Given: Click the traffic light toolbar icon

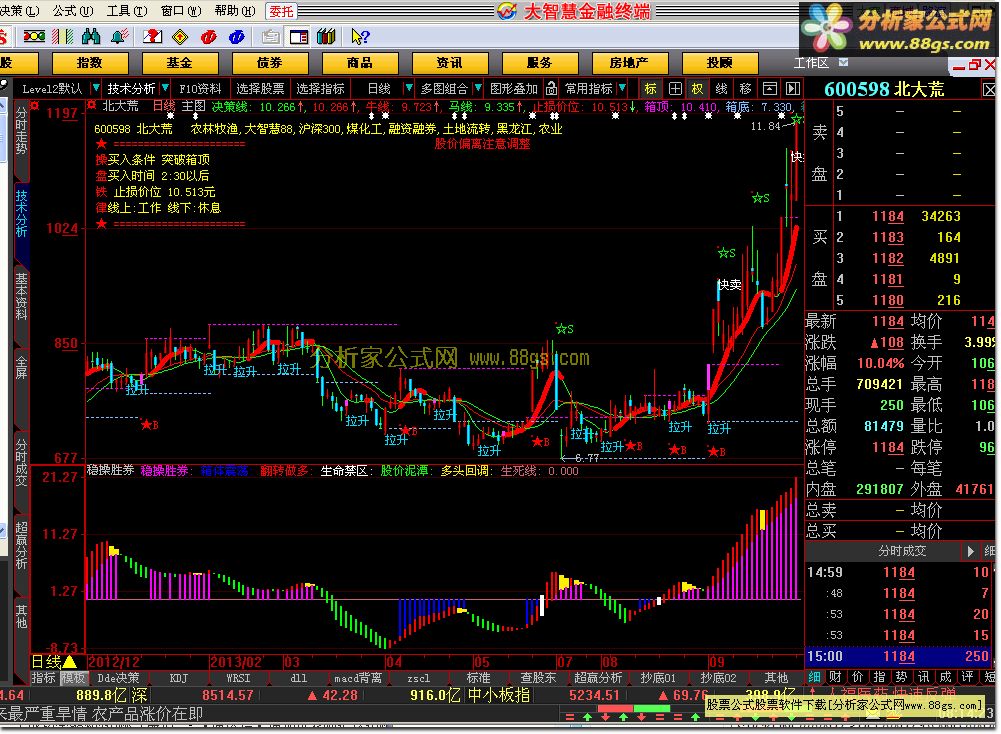Looking at the screenshot, I should click(34, 36).
